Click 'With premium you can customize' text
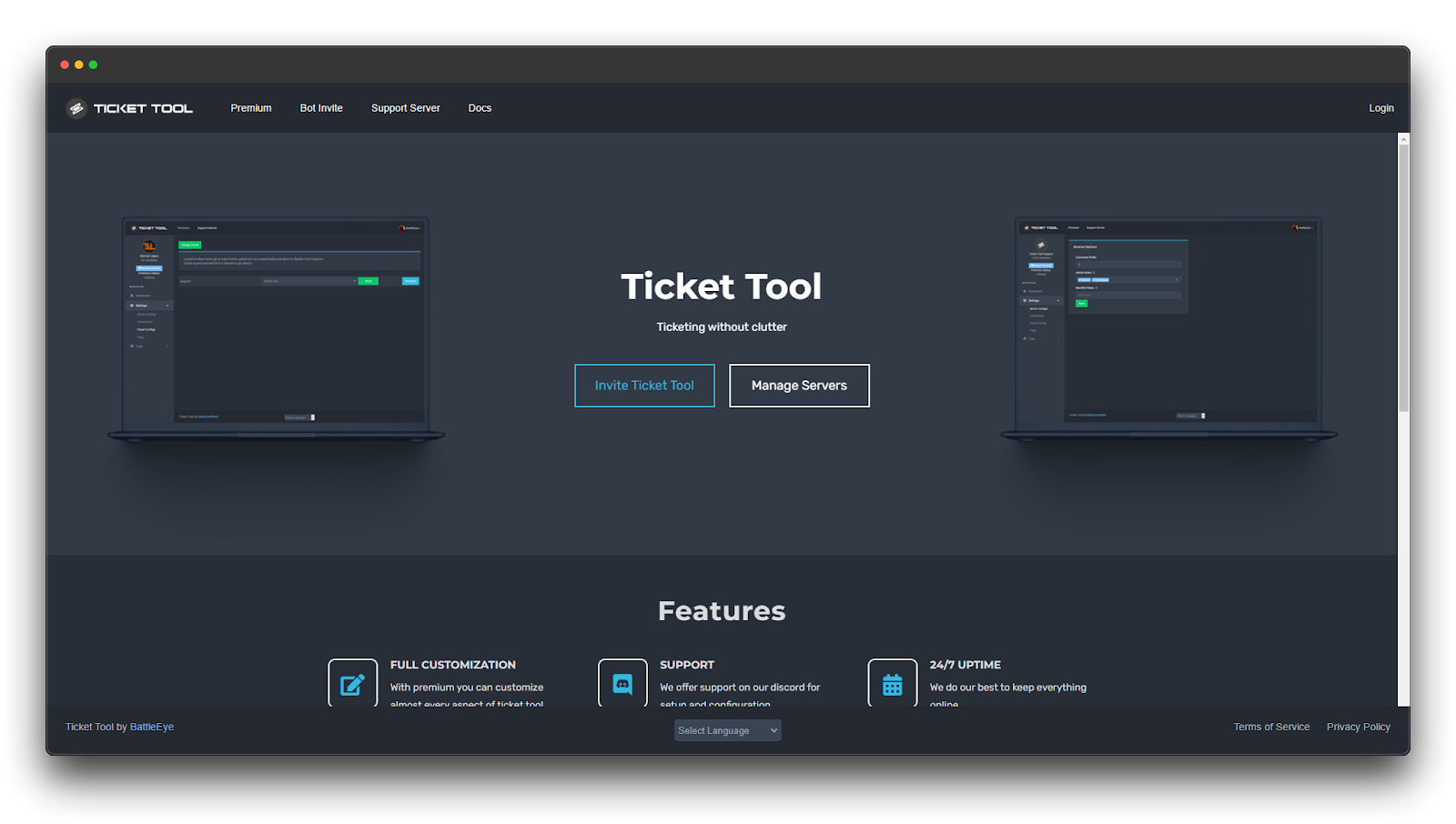This screenshot has height=824, width=1456. click(467, 688)
